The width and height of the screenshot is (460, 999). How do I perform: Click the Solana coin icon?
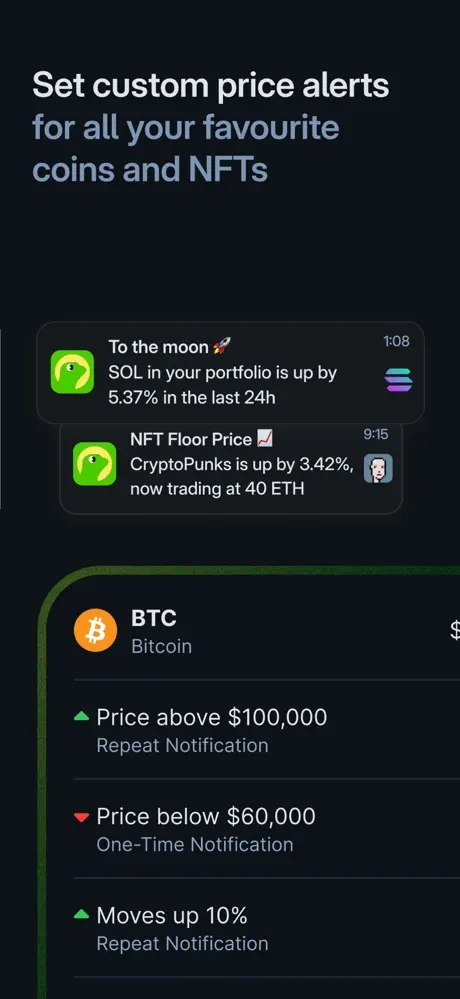[x=399, y=380]
